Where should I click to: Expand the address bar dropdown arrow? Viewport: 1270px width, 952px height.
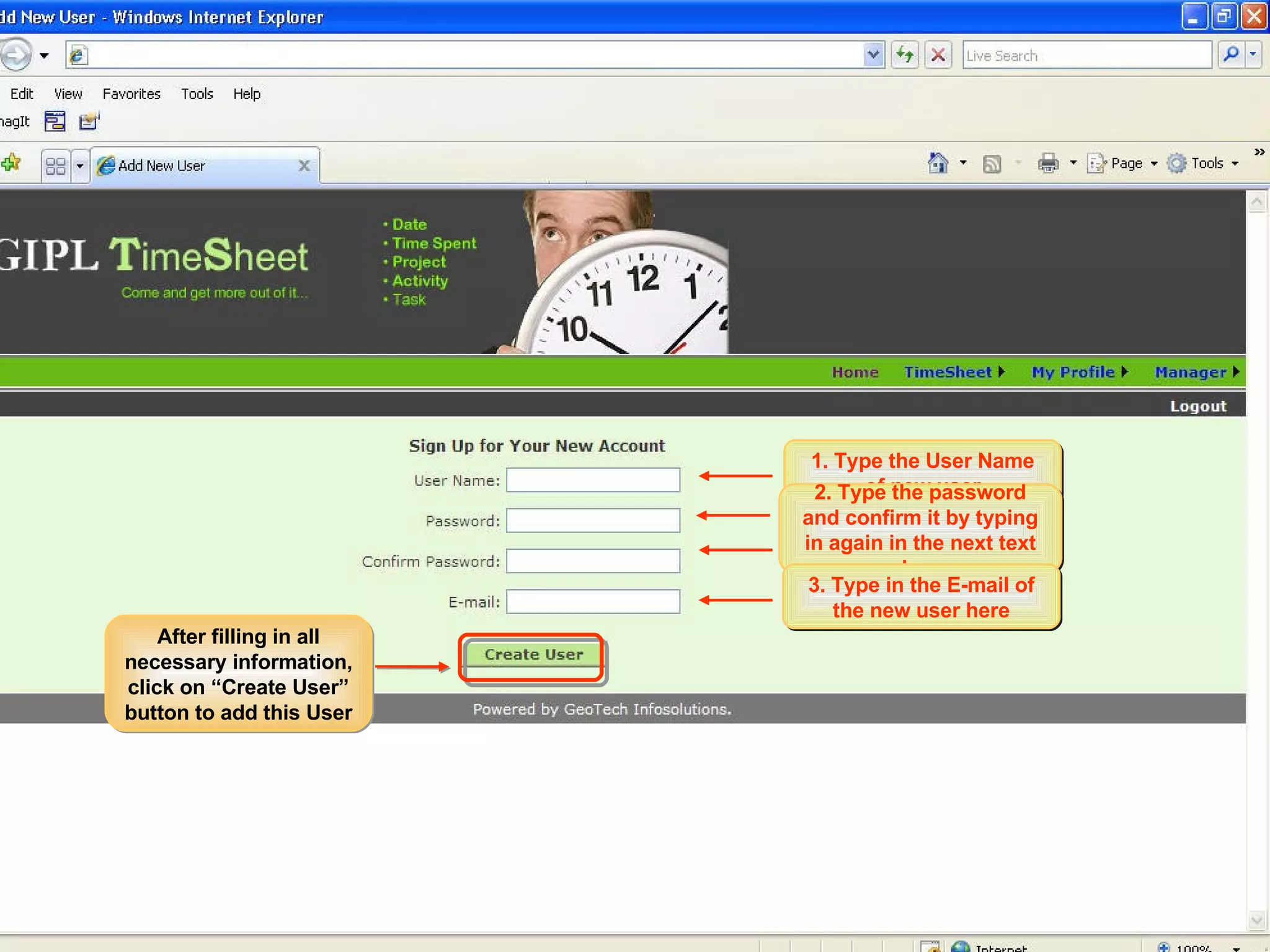click(873, 56)
